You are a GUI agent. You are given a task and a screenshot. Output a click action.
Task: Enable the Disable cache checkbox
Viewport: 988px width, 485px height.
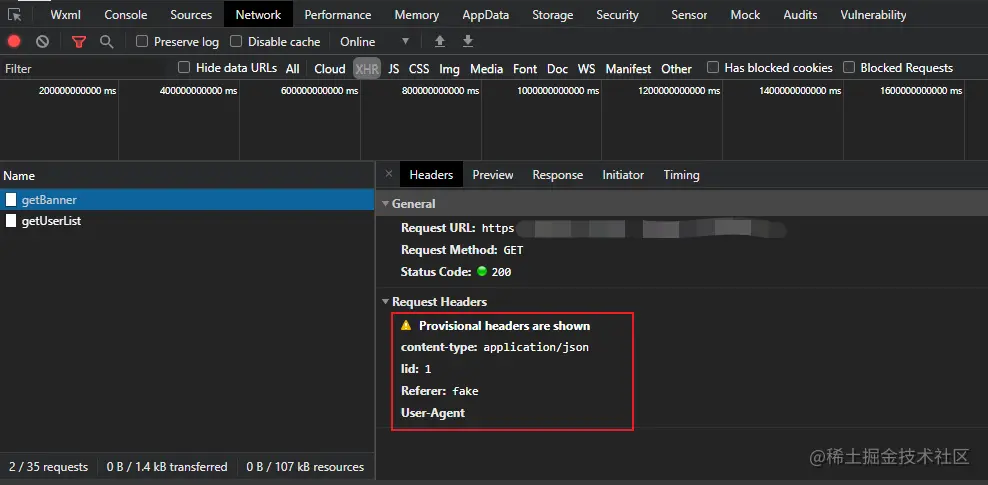[x=236, y=42]
